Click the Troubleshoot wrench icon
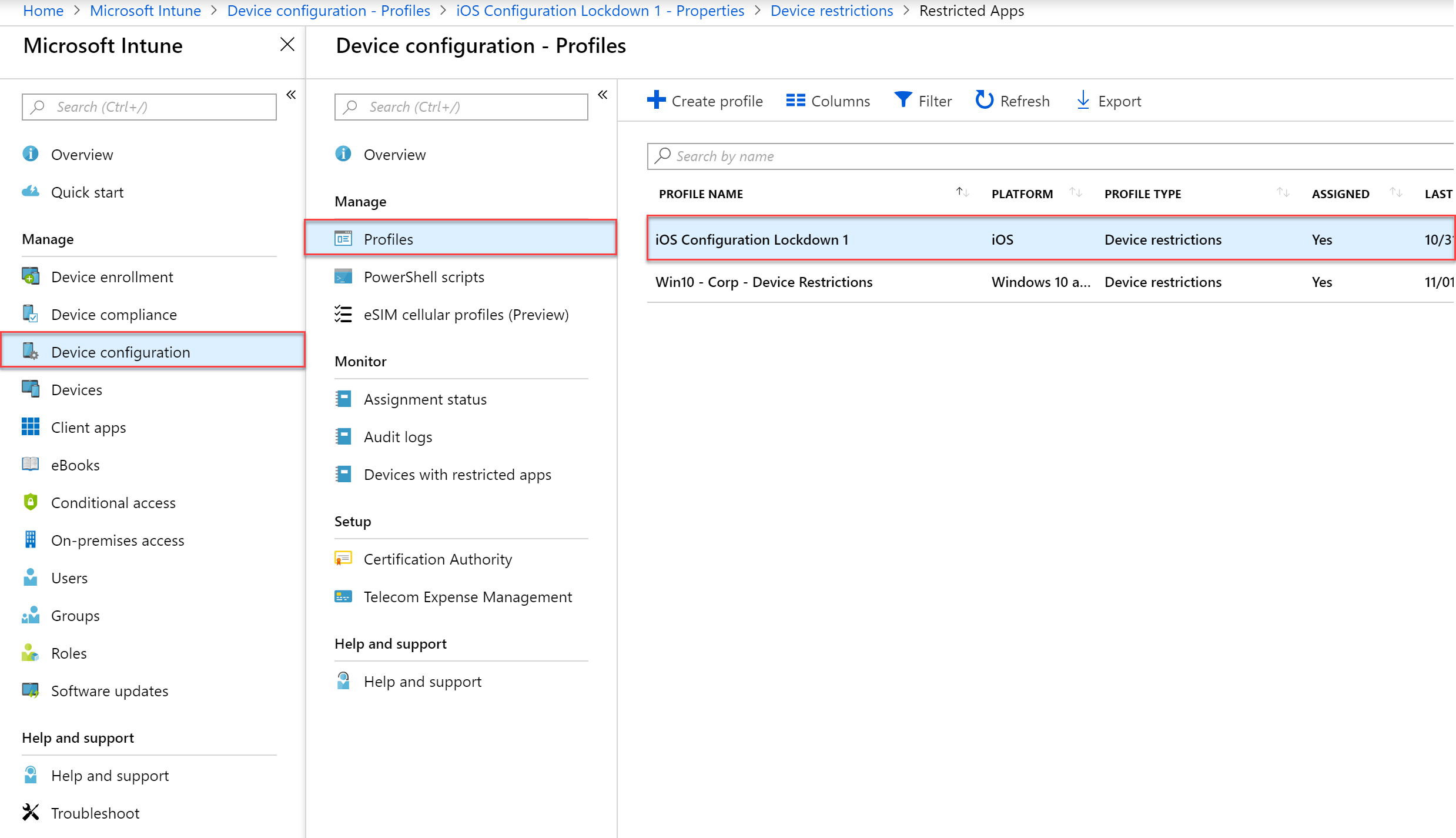 31,812
